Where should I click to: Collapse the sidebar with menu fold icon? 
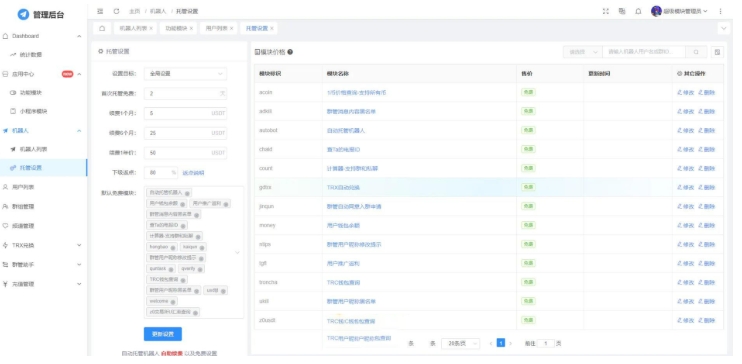(x=100, y=11)
